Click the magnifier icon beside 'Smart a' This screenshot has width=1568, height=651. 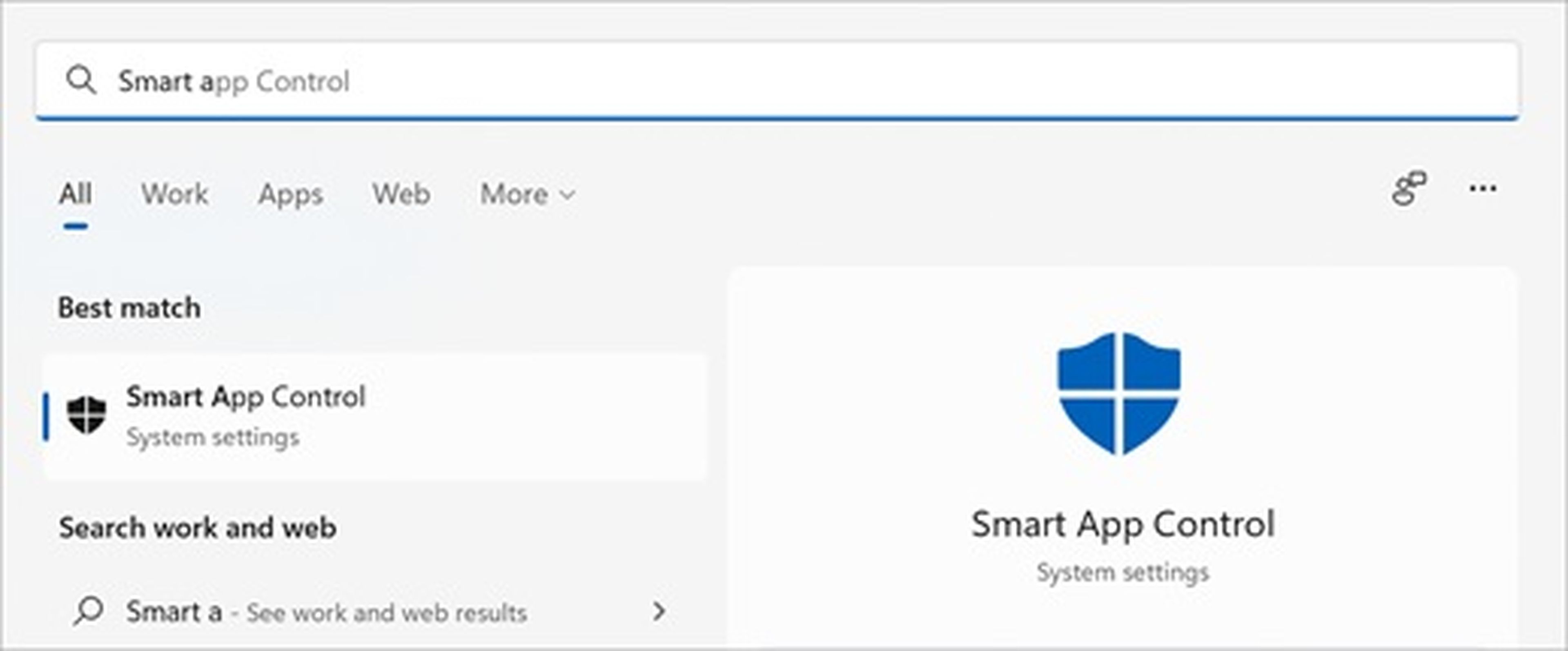point(88,611)
